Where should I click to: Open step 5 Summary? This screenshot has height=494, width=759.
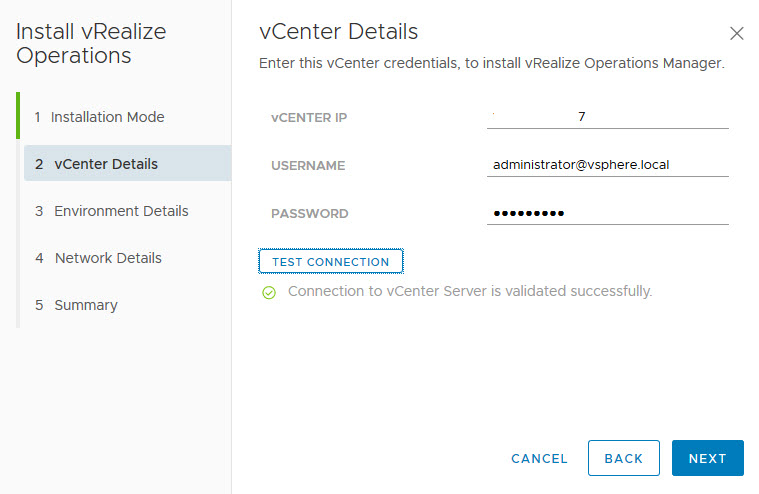click(85, 305)
